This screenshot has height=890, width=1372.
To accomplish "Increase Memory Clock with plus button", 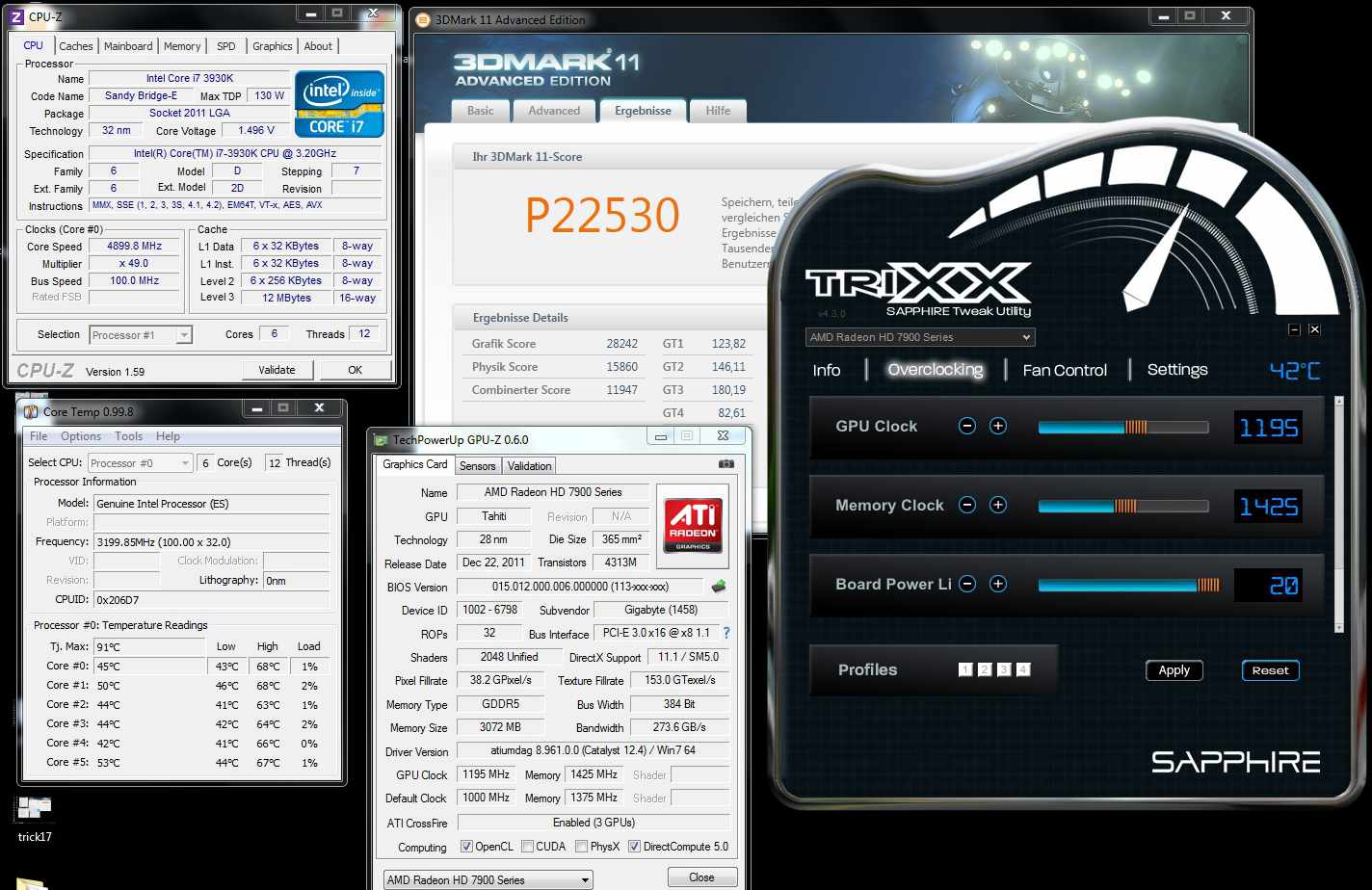I will click(998, 505).
